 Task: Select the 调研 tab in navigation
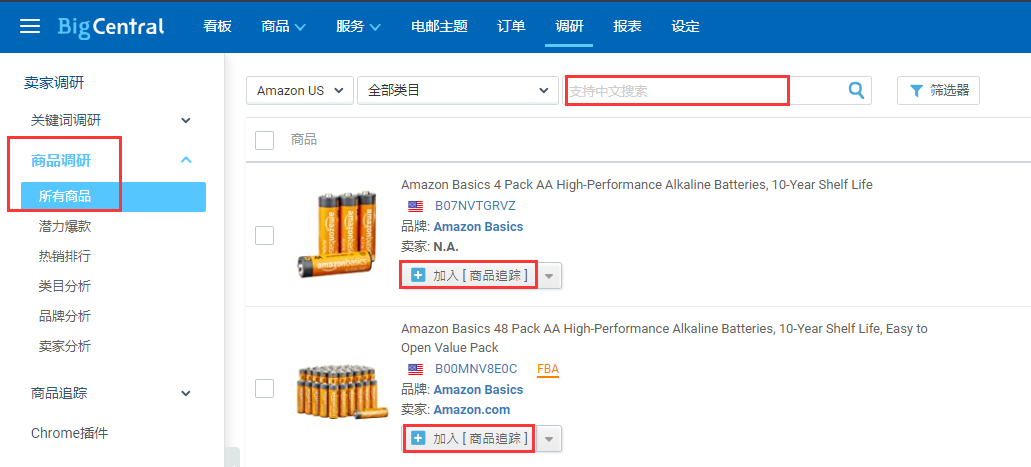click(x=569, y=26)
